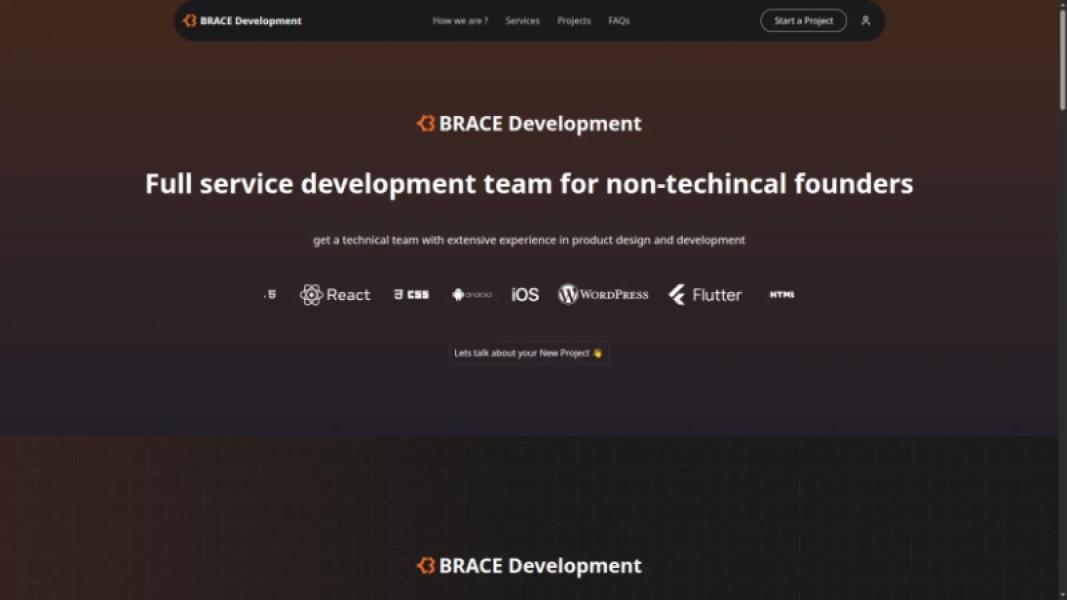The height and width of the screenshot is (600, 1067).
Task: Select the iOS logo
Action: [525, 295]
